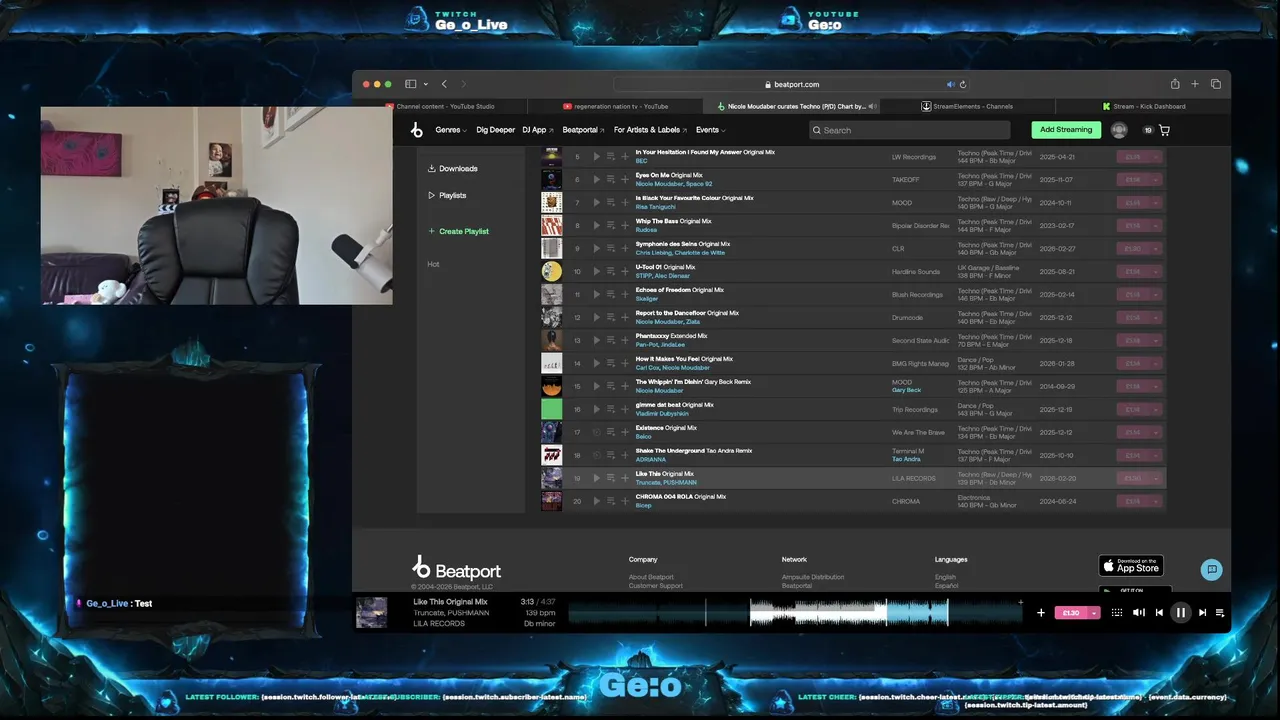The image size is (1280, 720).
Task: Show Safari sidebar
Action: click(410, 84)
